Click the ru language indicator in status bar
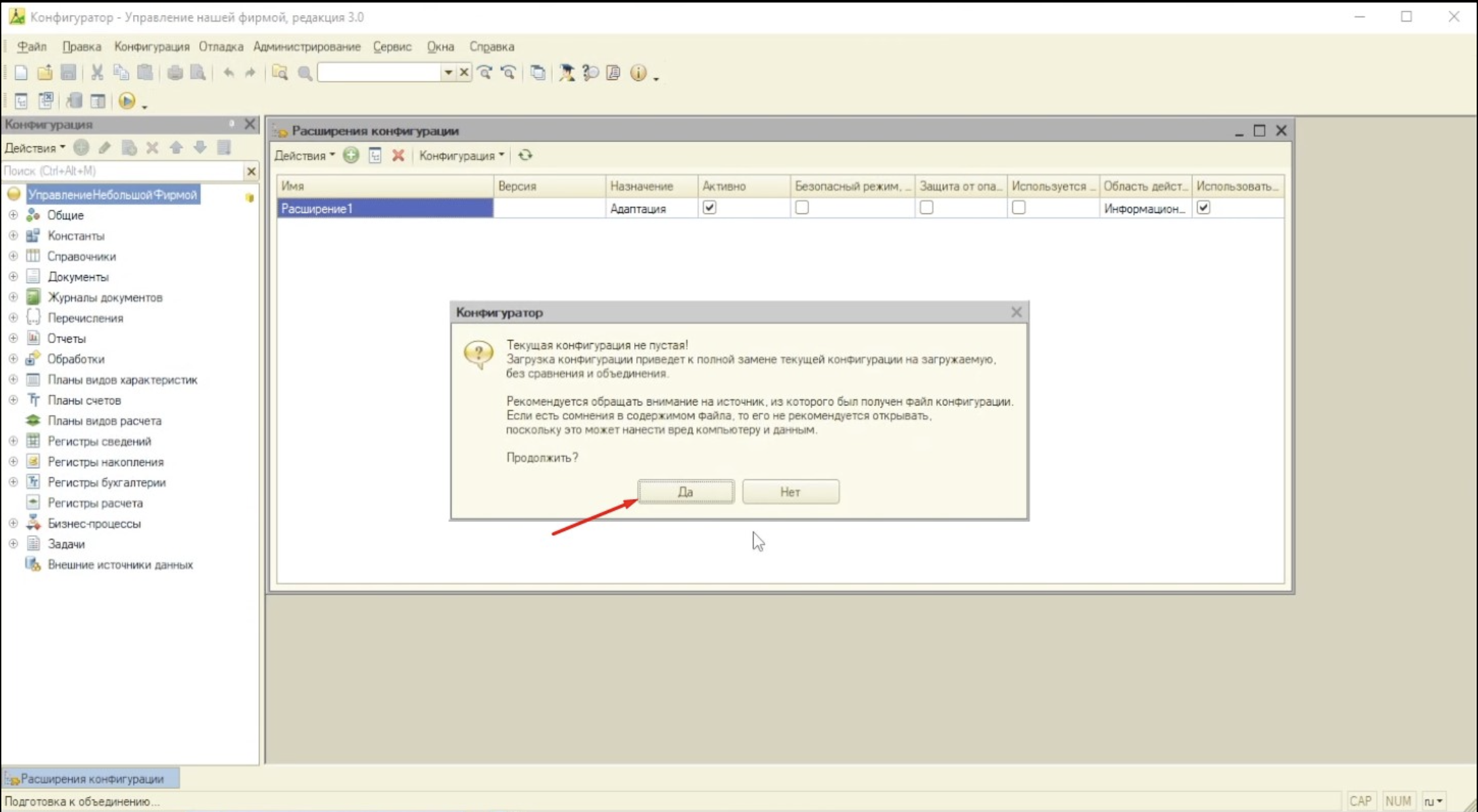Image resolution: width=1478 pixels, height=812 pixels. (1433, 801)
